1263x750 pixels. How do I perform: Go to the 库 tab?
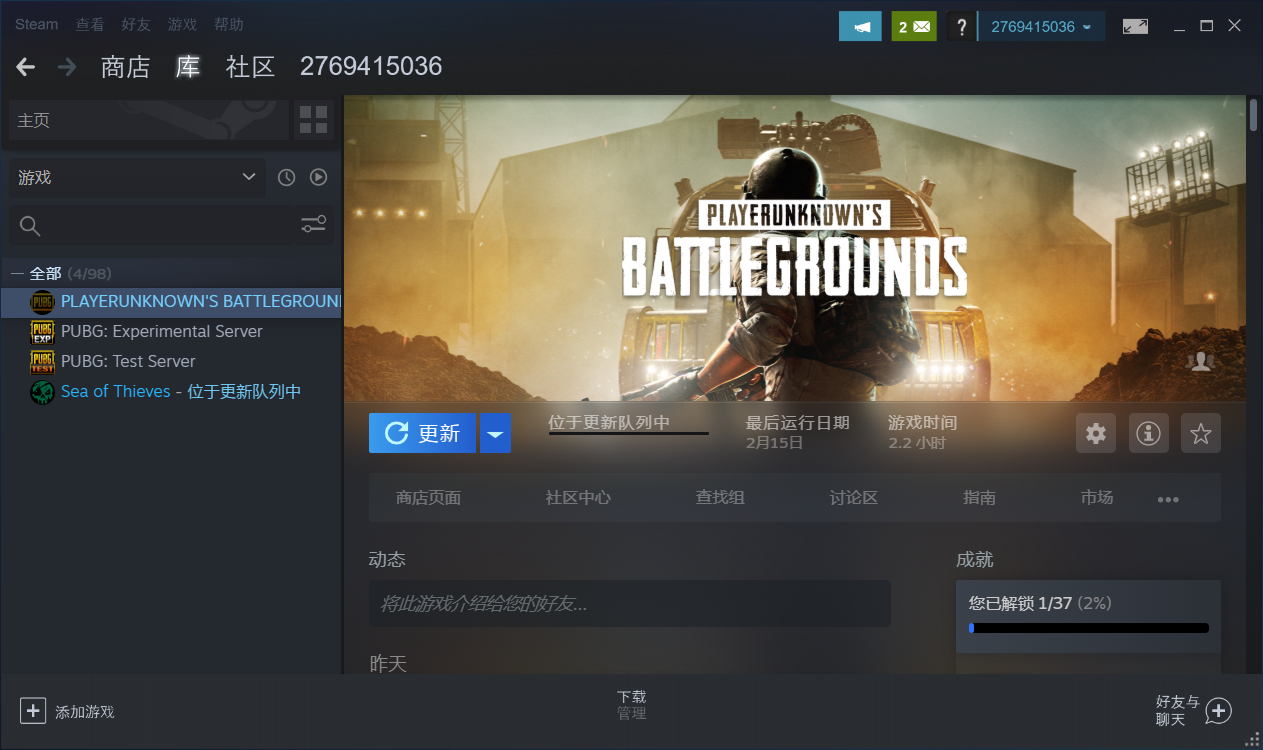188,67
